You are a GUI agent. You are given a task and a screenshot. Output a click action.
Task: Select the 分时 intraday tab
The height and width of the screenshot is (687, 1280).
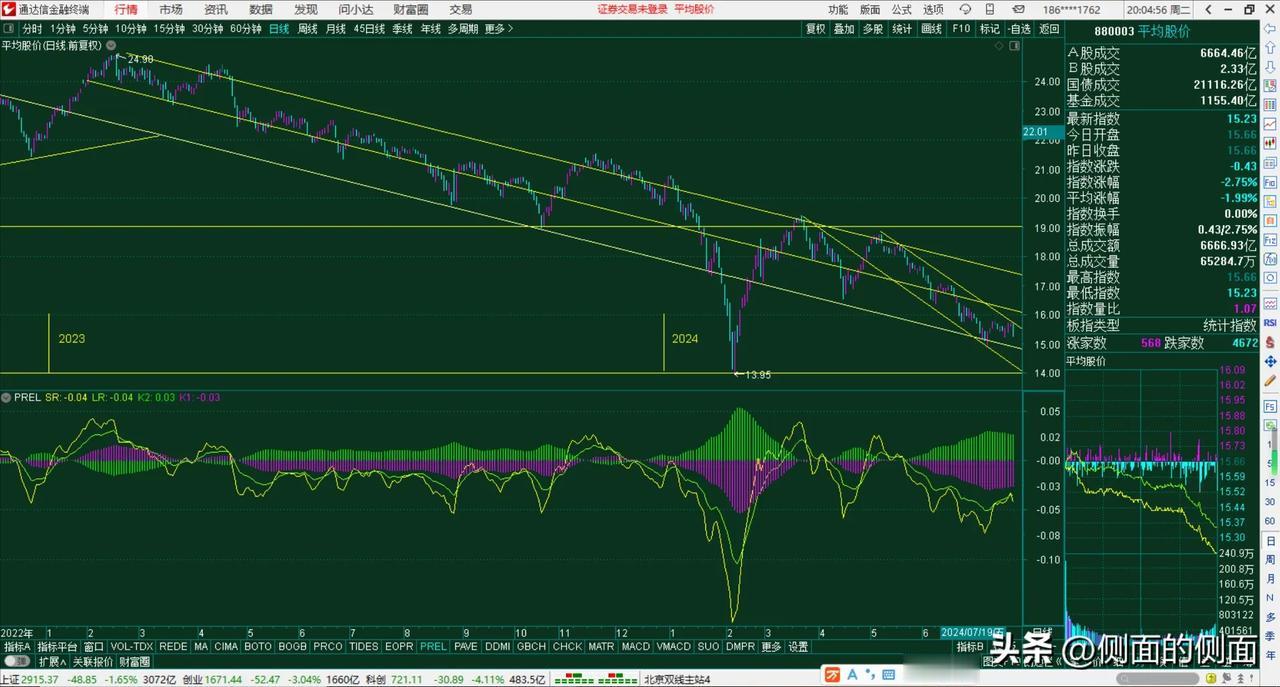[32, 29]
